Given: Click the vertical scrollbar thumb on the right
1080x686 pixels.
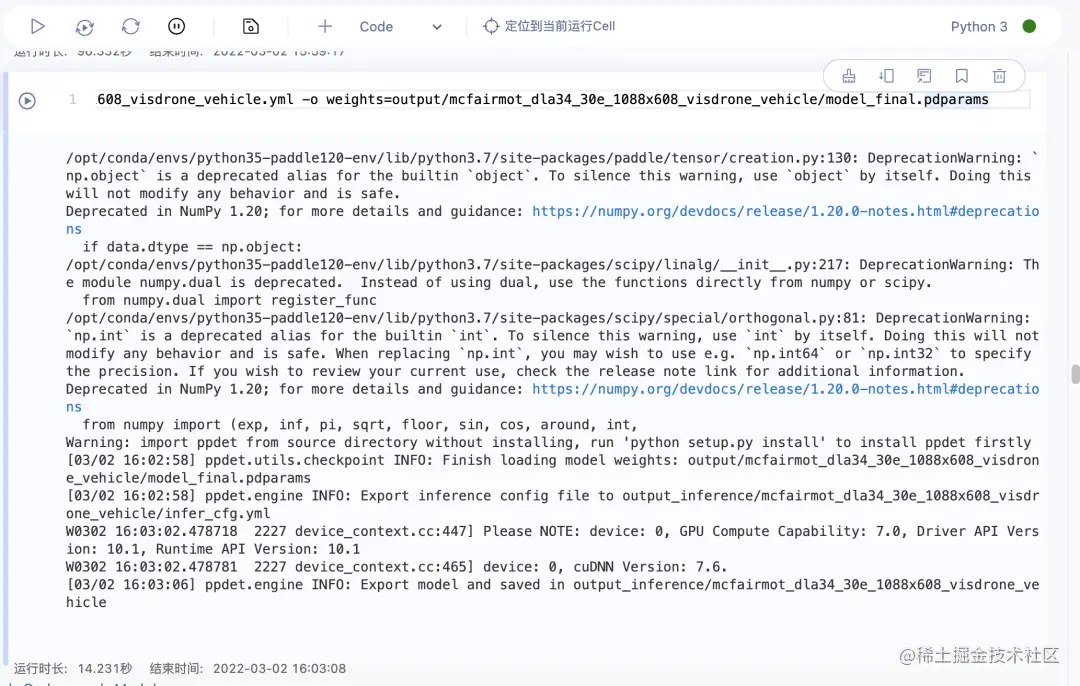Looking at the screenshot, I should point(1075,374).
